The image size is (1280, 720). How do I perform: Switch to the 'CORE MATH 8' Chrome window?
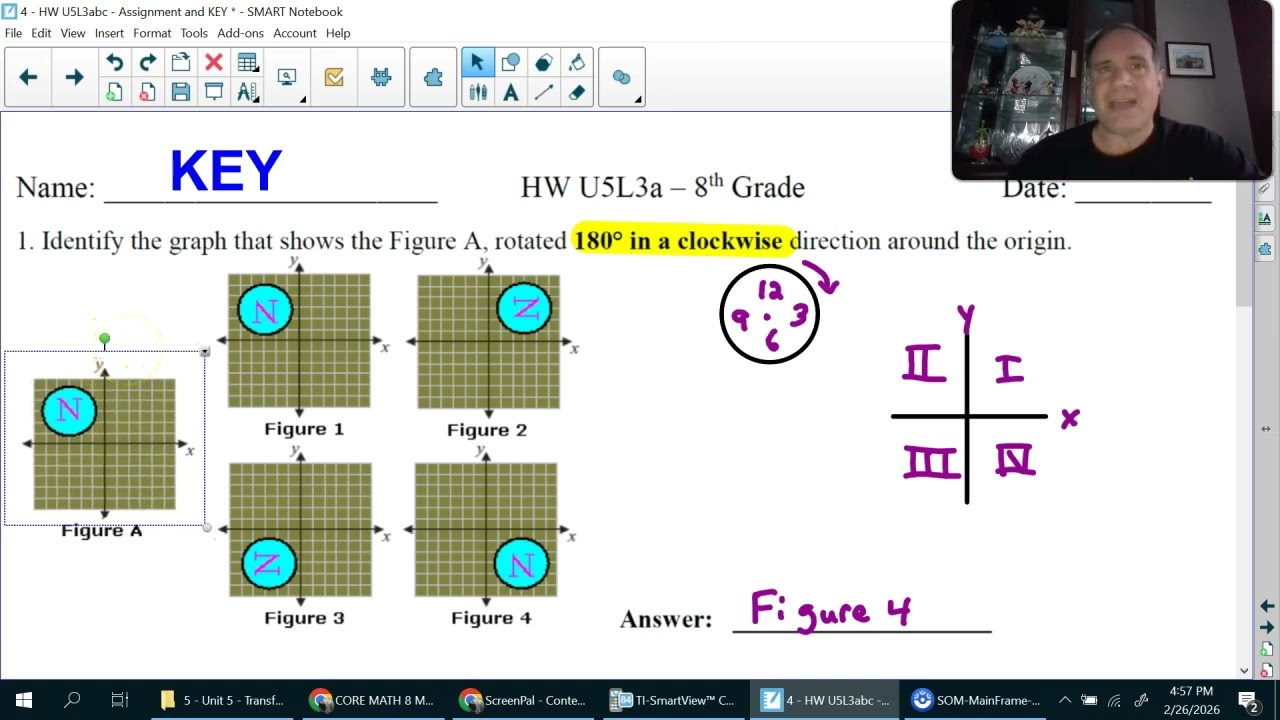pyautogui.click(x=374, y=700)
